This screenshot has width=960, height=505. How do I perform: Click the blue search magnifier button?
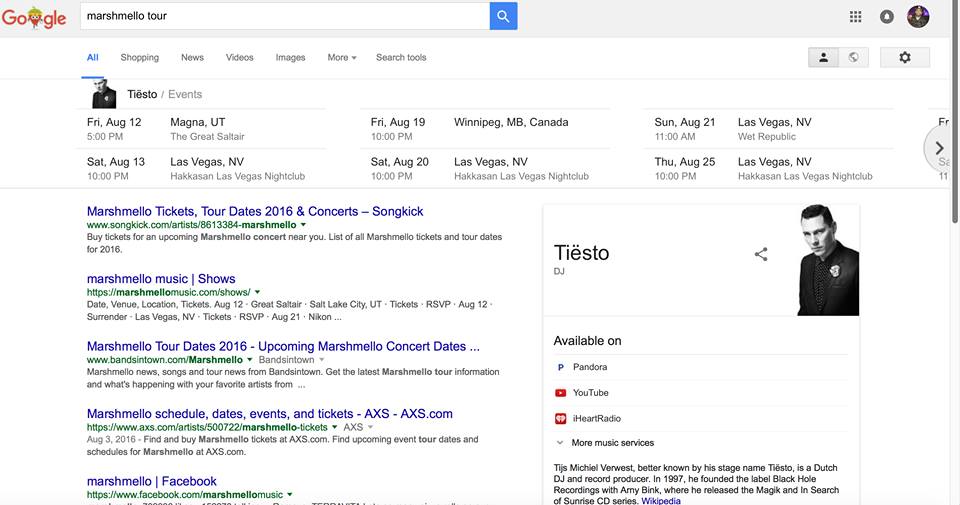[x=503, y=16]
